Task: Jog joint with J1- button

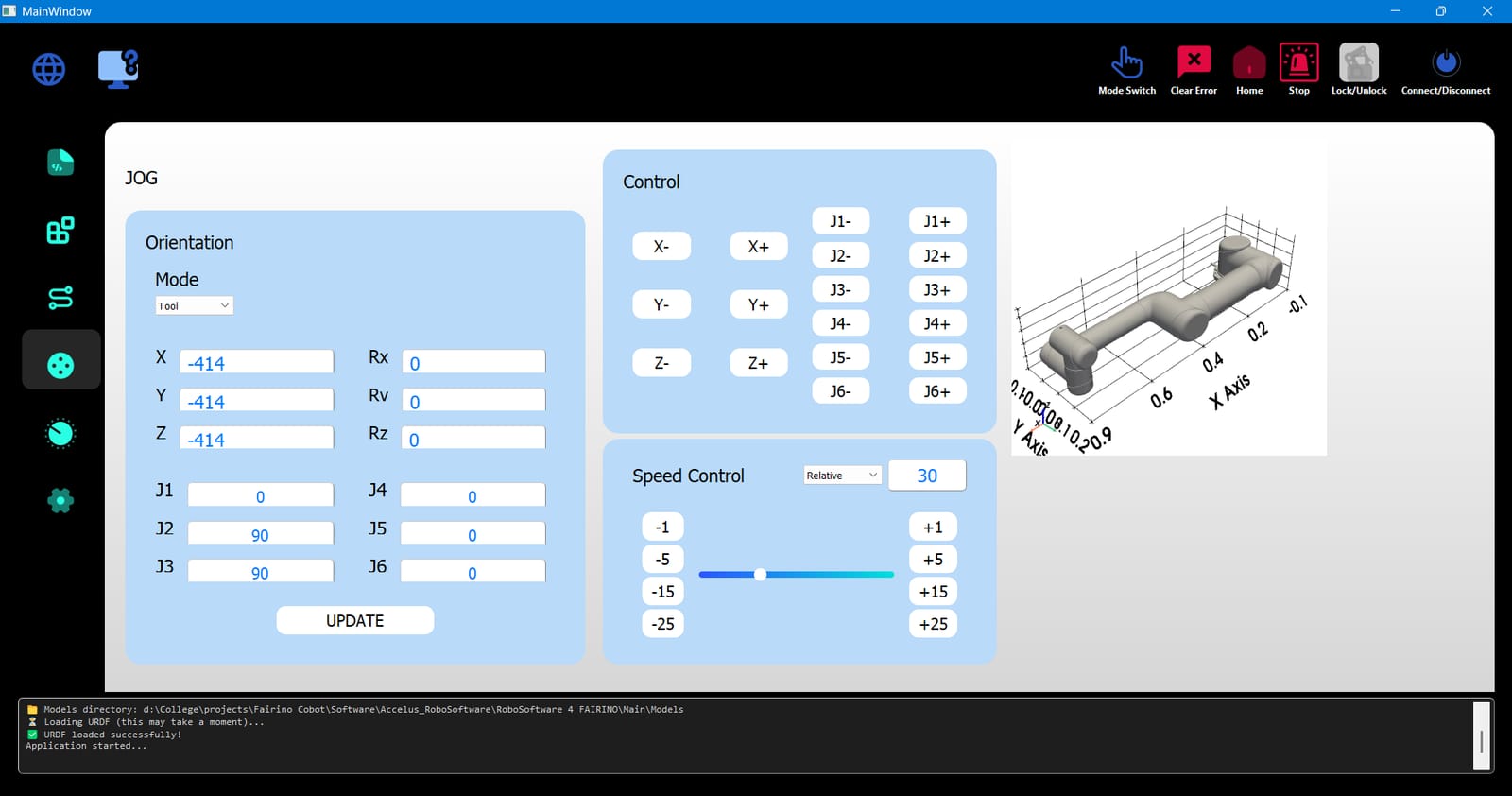Action: [841, 221]
